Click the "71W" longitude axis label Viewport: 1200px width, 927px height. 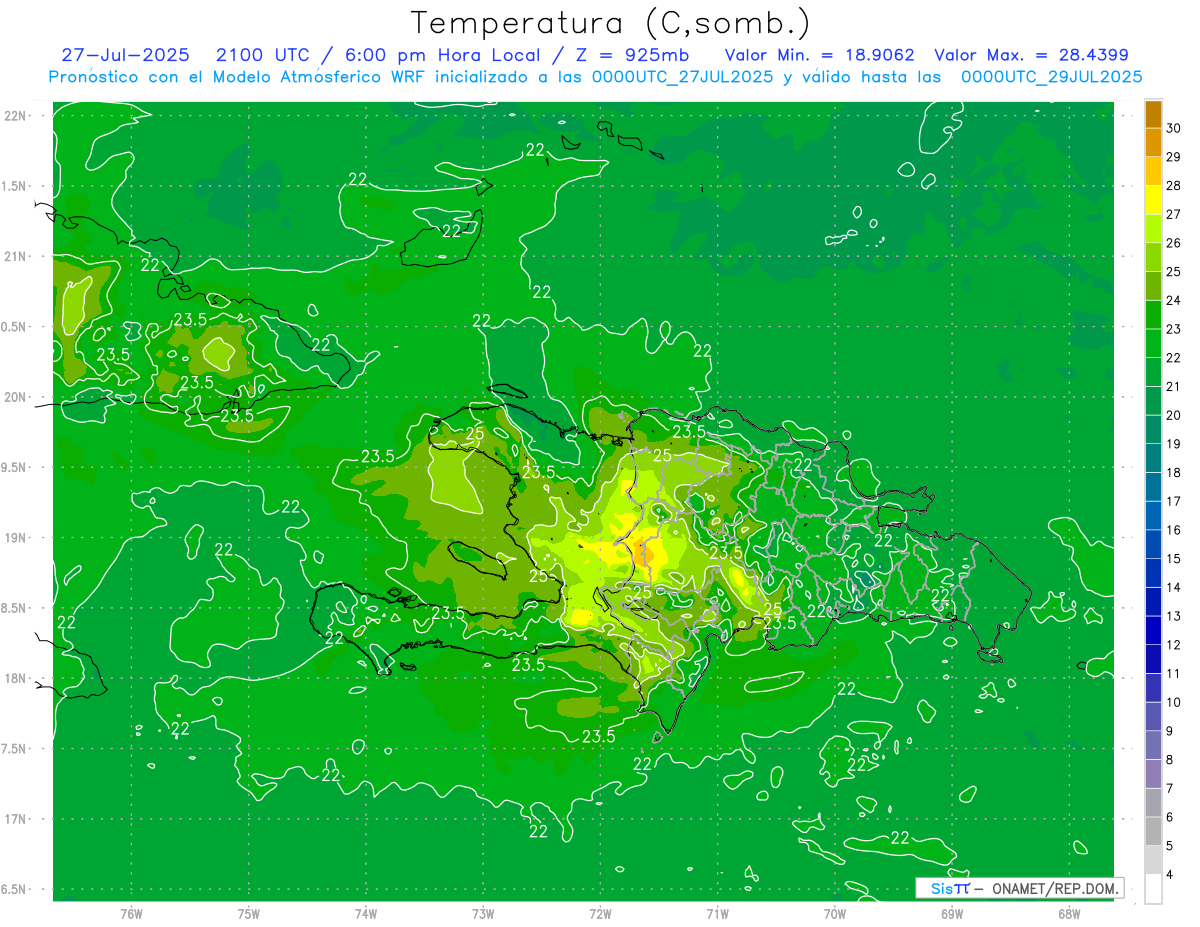click(x=717, y=914)
